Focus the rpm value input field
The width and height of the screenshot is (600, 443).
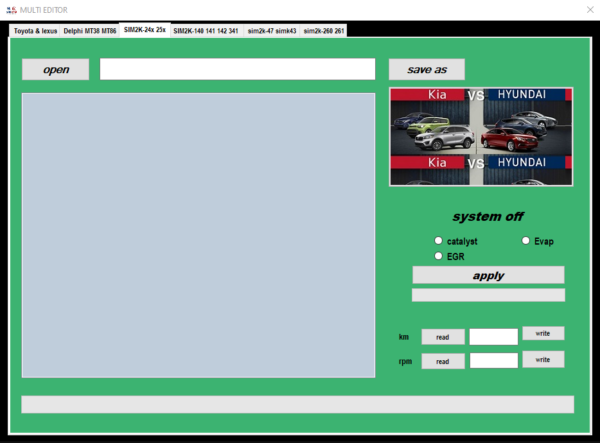pyautogui.click(x=494, y=361)
